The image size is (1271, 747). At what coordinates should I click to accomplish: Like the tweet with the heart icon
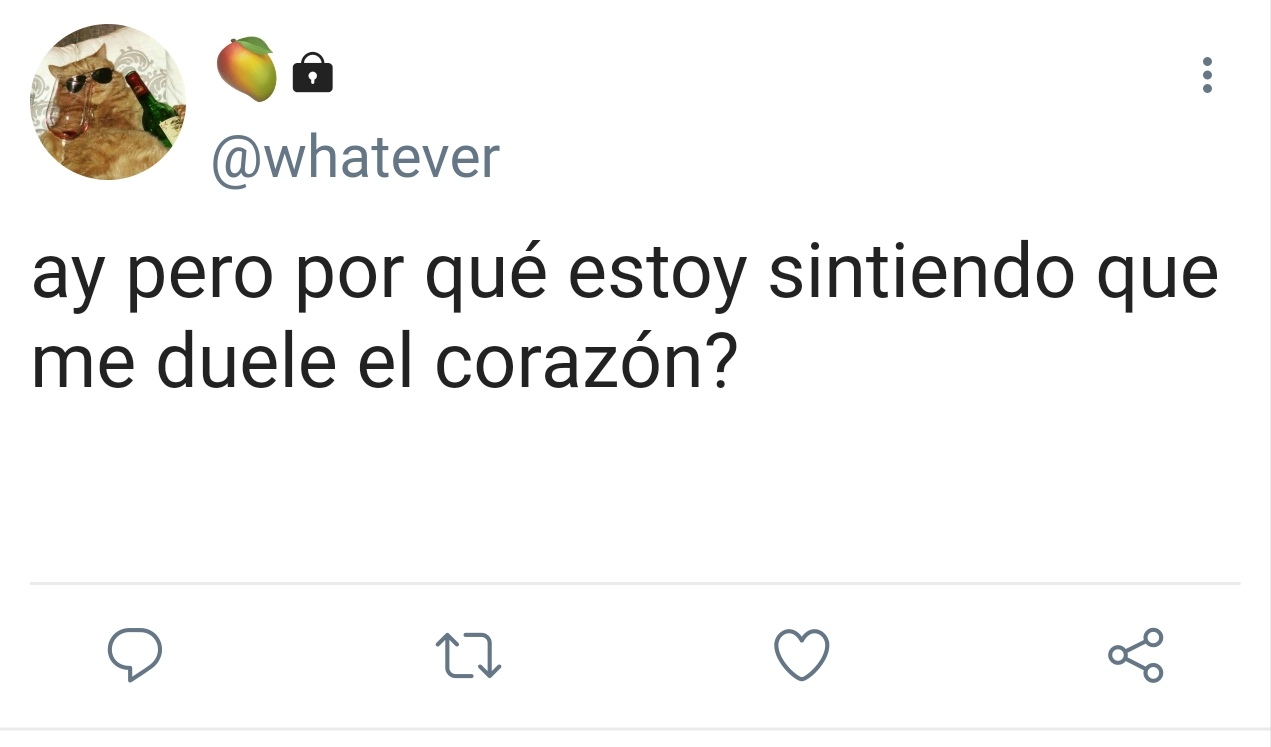pos(802,655)
